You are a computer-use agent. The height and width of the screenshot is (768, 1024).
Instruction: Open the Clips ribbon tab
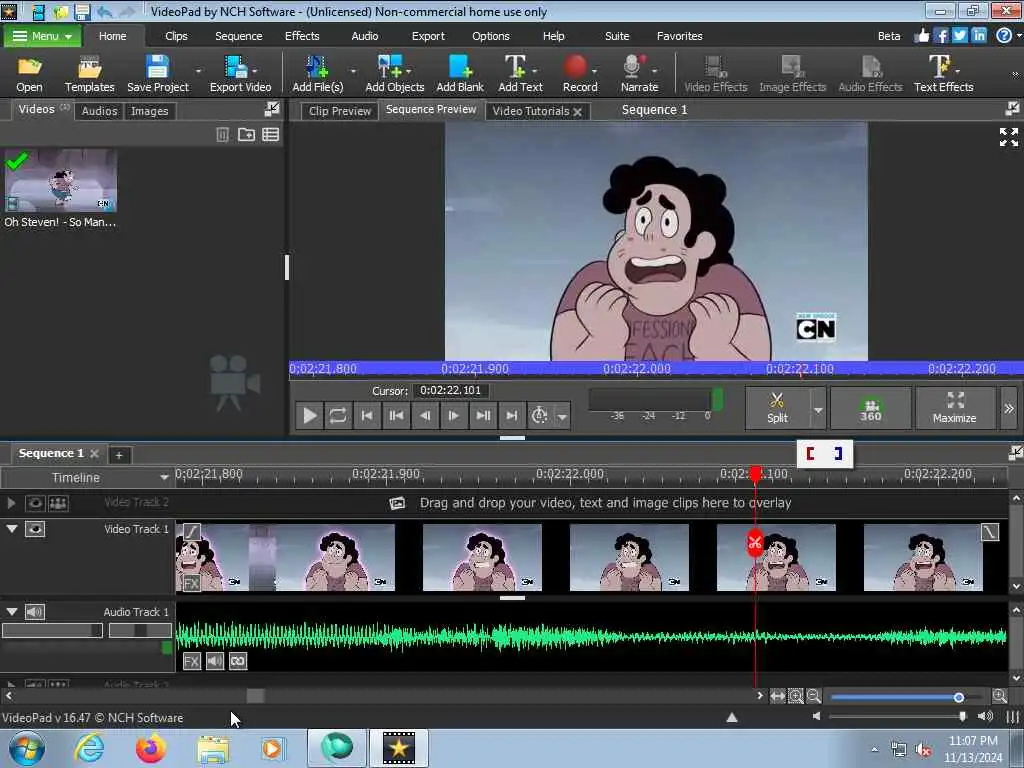(176, 36)
